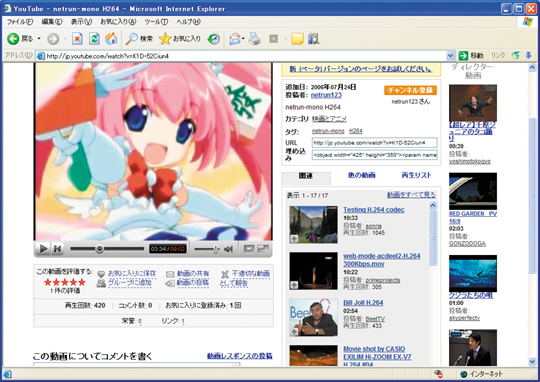The width and height of the screenshot is (540, 382).
Task: Click the add-to-group people icon
Action: (x=101, y=283)
